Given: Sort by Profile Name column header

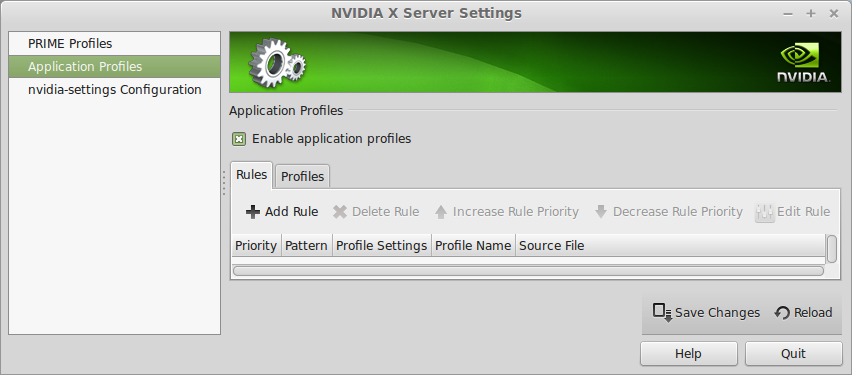Looking at the screenshot, I should [x=473, y=246].
